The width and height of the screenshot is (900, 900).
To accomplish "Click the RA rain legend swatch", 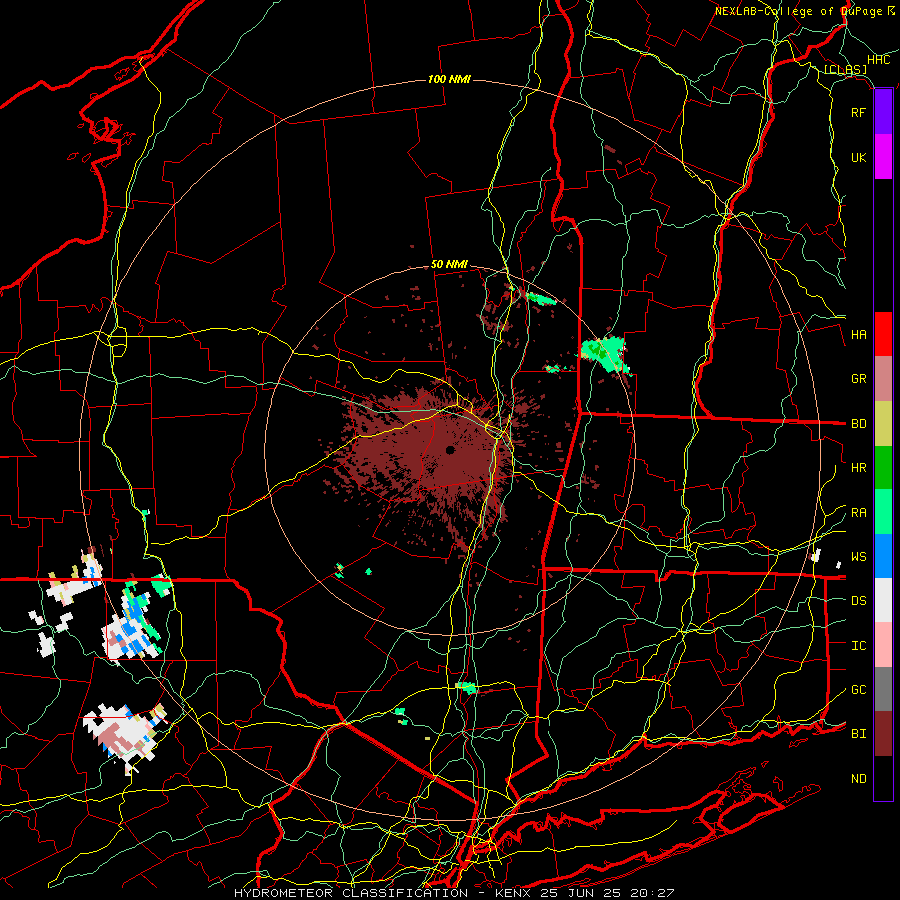I will click(x=883, y=512).
